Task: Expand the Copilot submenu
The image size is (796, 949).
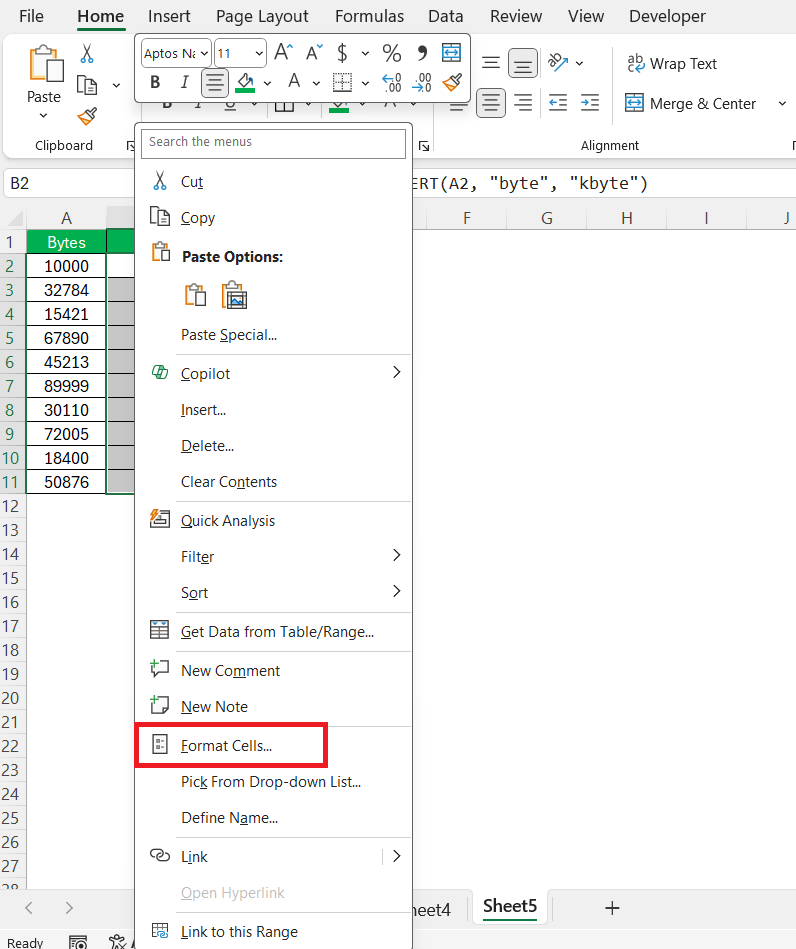Action: click(396, 372)
